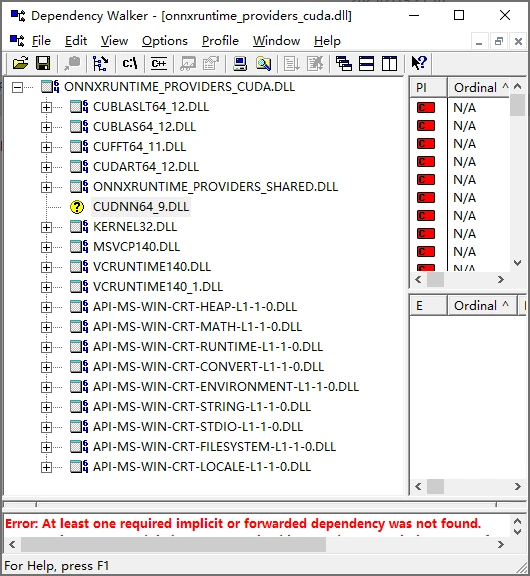
Task: Expand the API-MS-WIN-CRT-HEAP-L1-1-0.DLL node
Action: [x=46, y=307]
